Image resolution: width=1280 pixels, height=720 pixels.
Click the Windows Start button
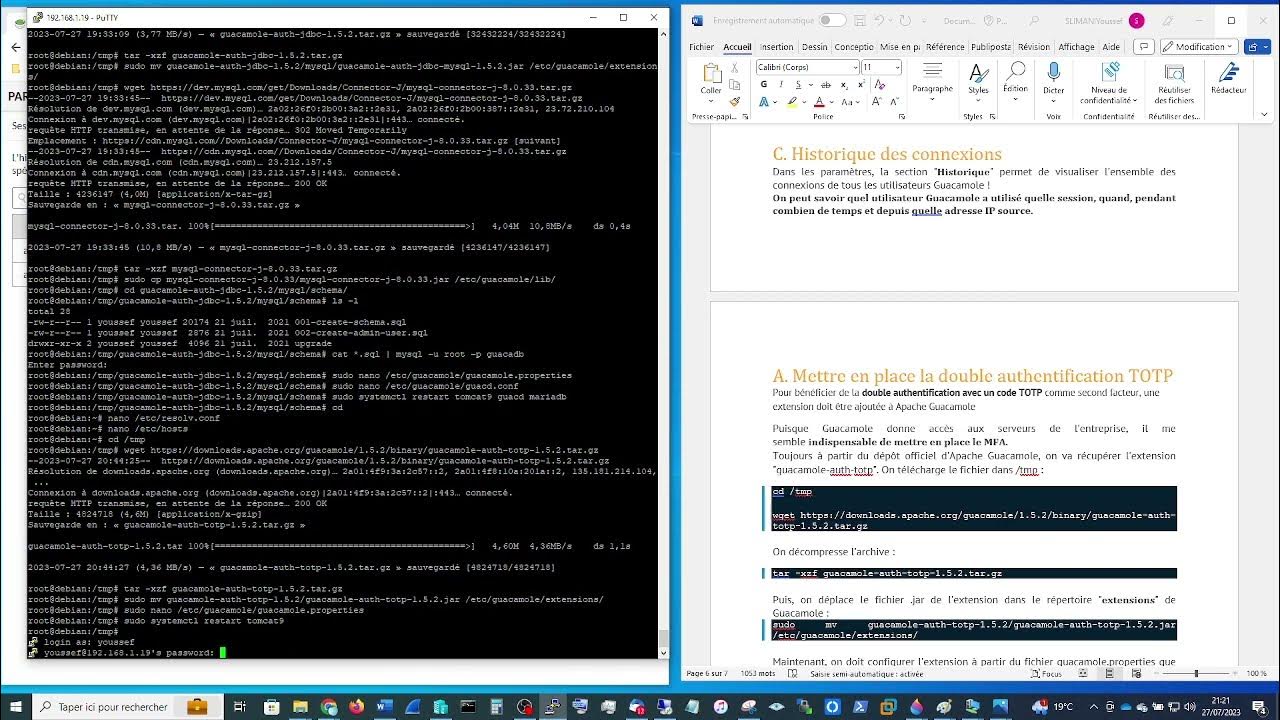(x=15, y=707)
